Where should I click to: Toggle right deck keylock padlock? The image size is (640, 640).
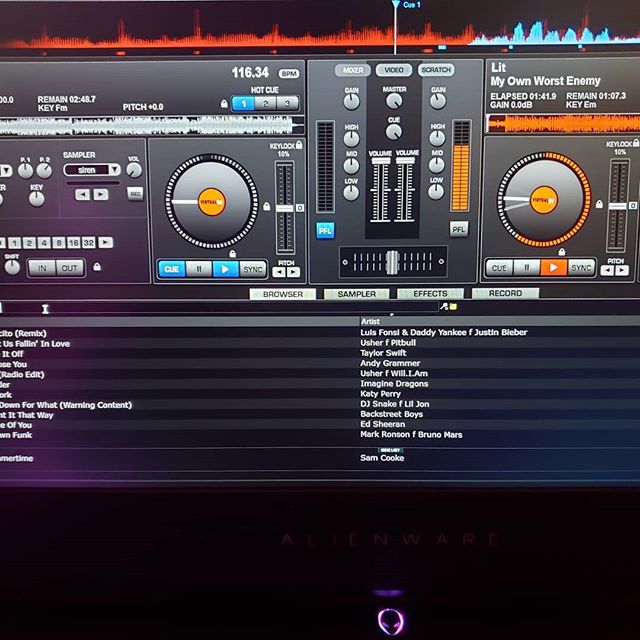tap(636, 143)
